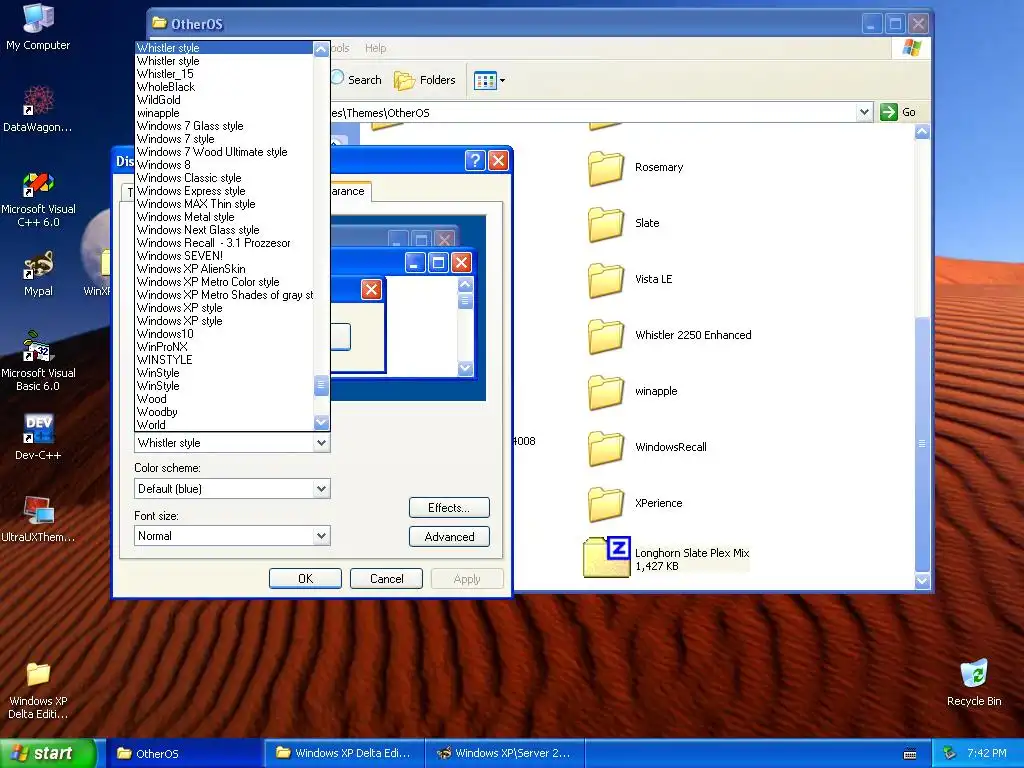The height and width of the screenshot is (768, 1024).
Task: Select the WindowsRecall folder
Action: [647, 448]
